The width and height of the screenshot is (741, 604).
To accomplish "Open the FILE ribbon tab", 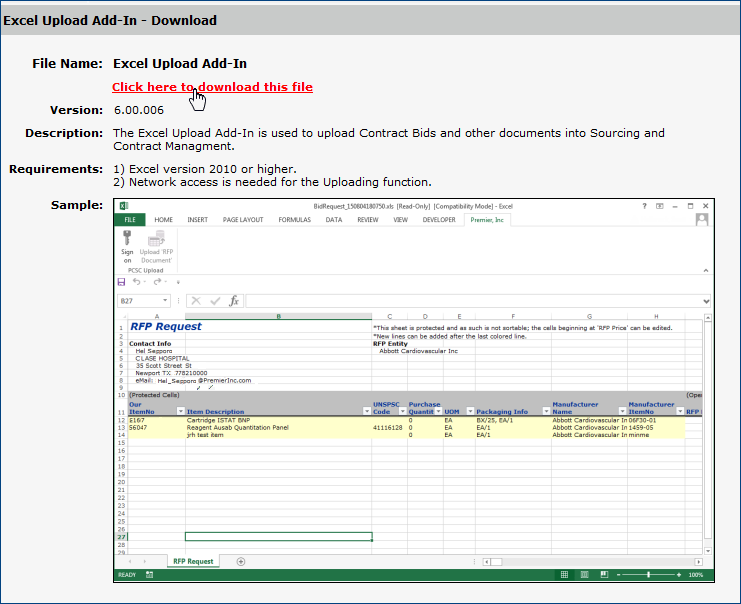I will [x=129, y=219].
